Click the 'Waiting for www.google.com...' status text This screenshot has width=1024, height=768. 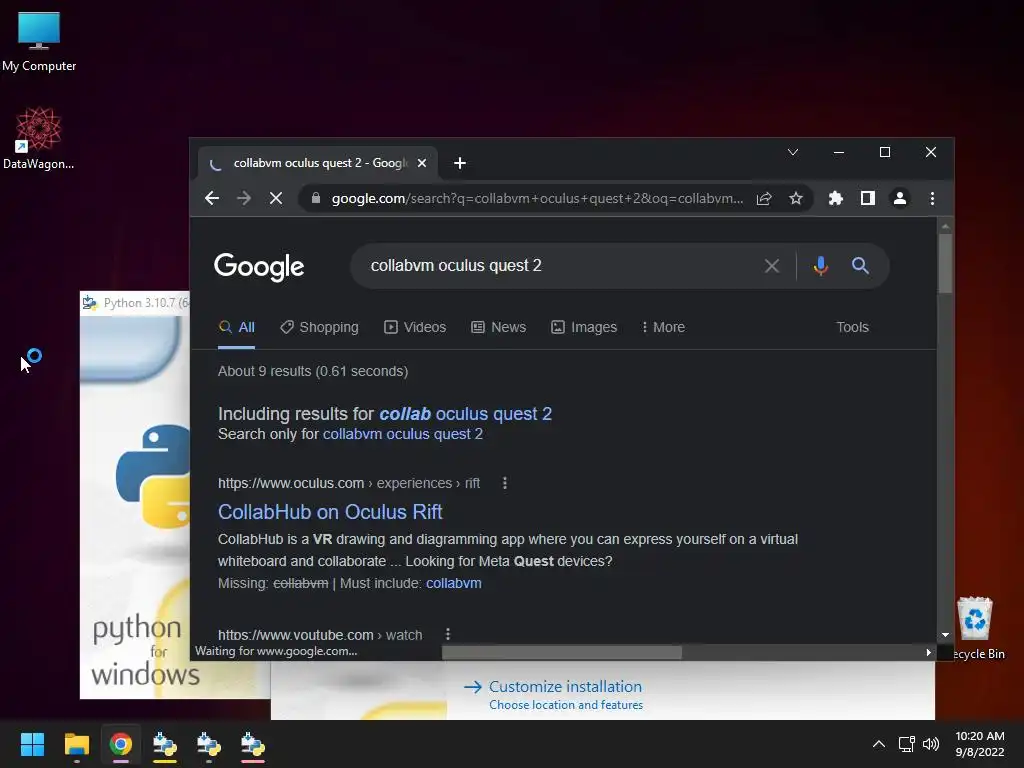(276, 651)
